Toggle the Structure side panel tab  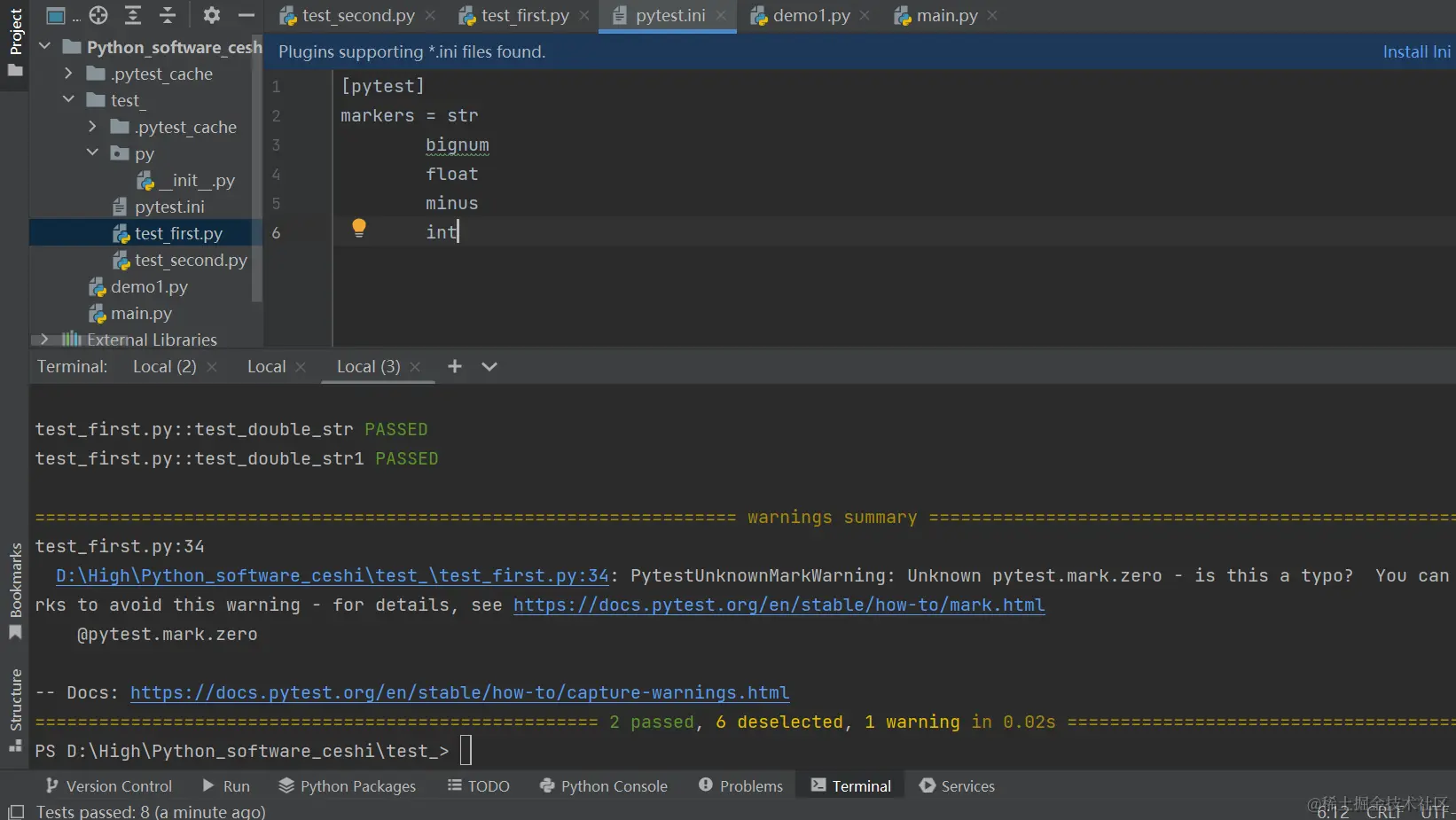click(x=15, y=710)
